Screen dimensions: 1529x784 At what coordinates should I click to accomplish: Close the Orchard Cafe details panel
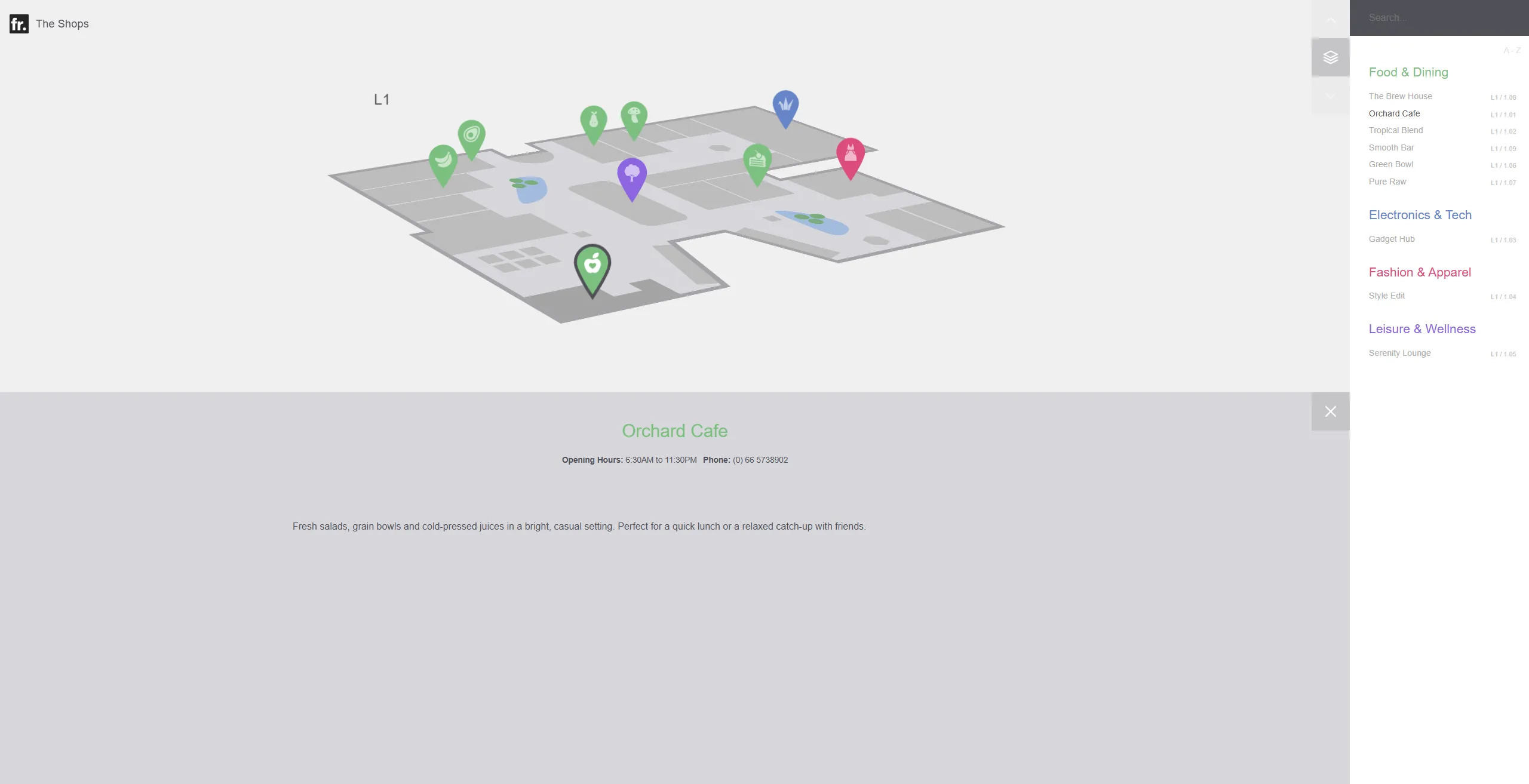pos(1330,411)
